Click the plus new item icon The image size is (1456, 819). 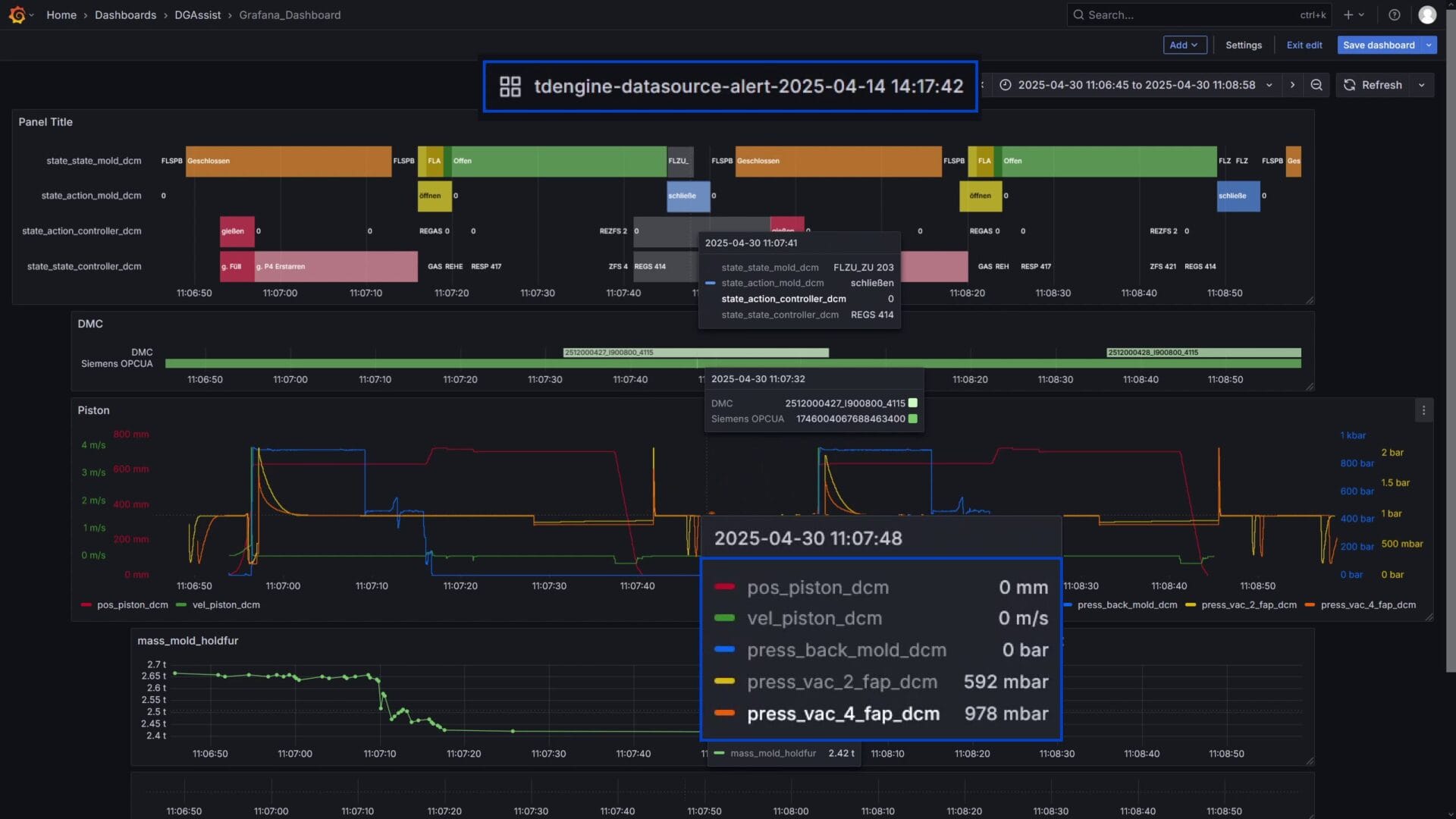[1348, 14]
